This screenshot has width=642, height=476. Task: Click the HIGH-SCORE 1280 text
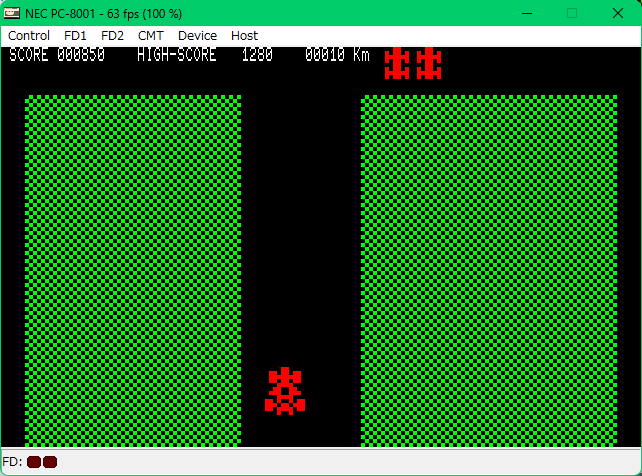pyautogui.click(x=205, y=55)
